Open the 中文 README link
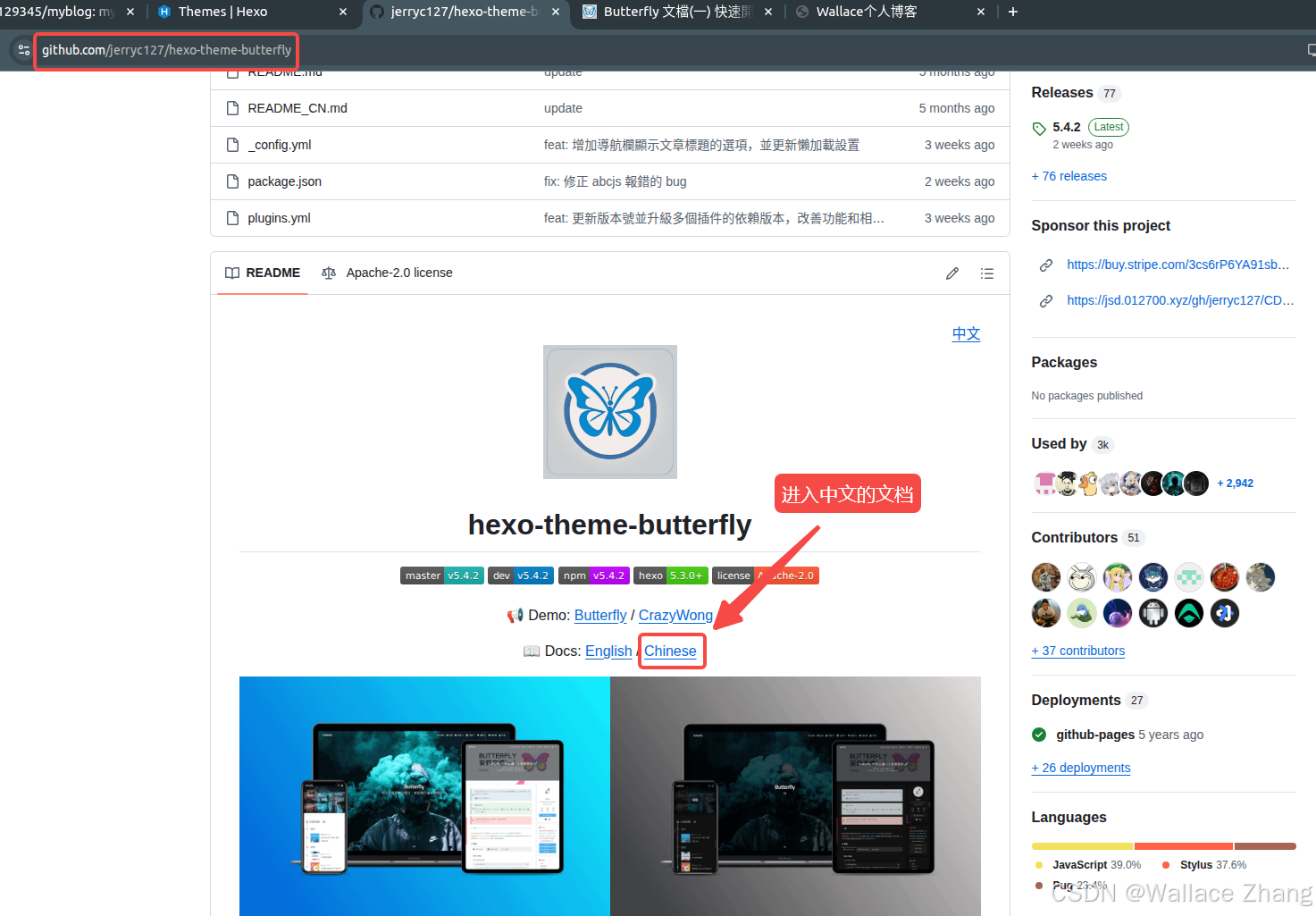 [966, 333]
